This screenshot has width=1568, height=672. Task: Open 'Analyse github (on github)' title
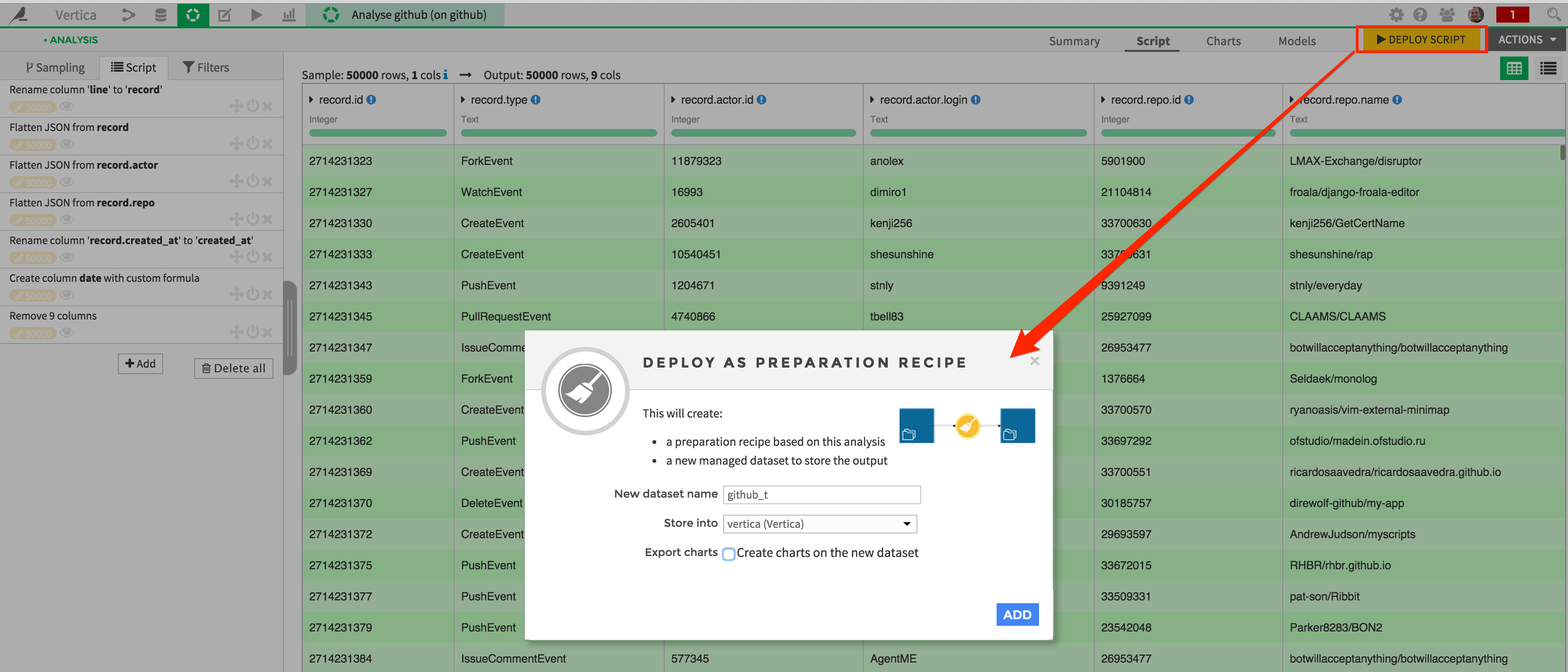click(x=419, y=15)
